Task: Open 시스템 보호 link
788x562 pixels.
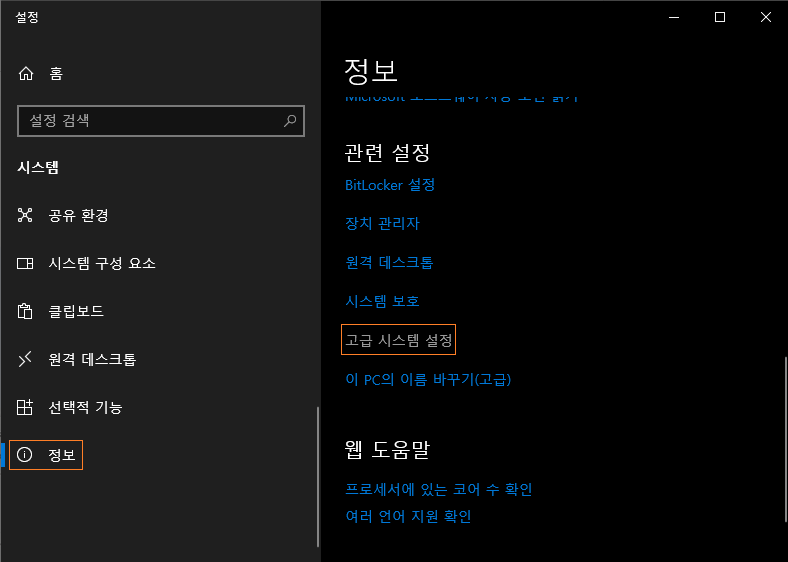Action: coord(382,301)
